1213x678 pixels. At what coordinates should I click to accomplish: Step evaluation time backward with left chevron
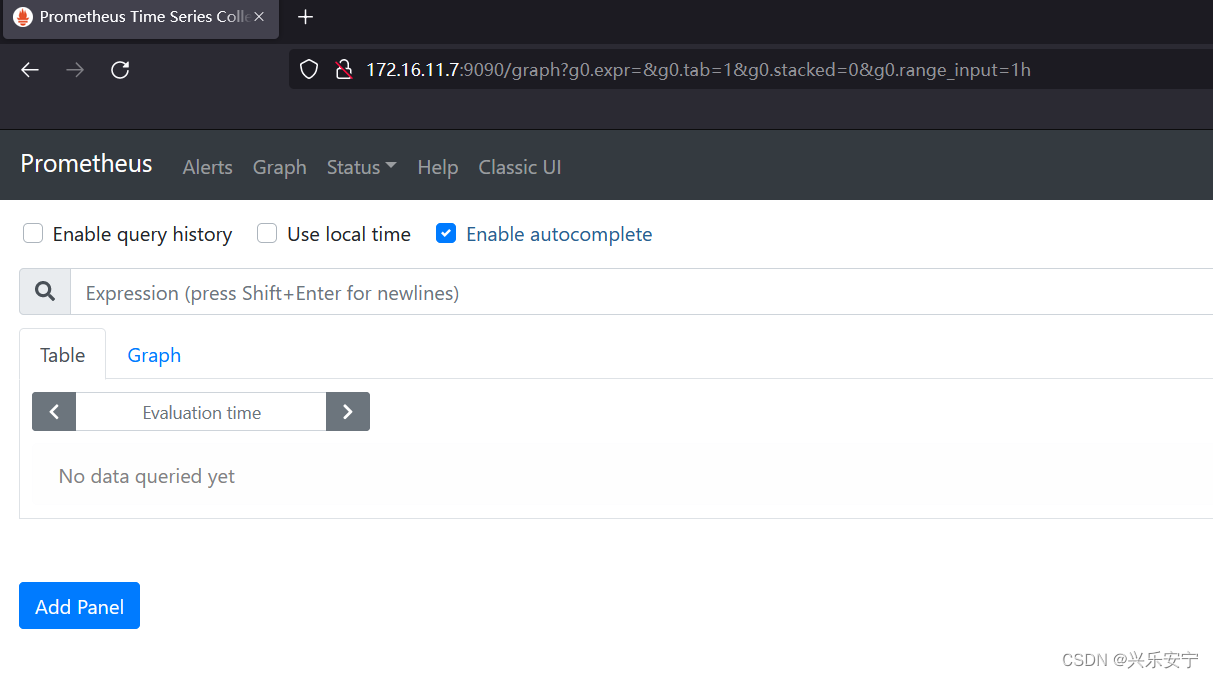54,412
